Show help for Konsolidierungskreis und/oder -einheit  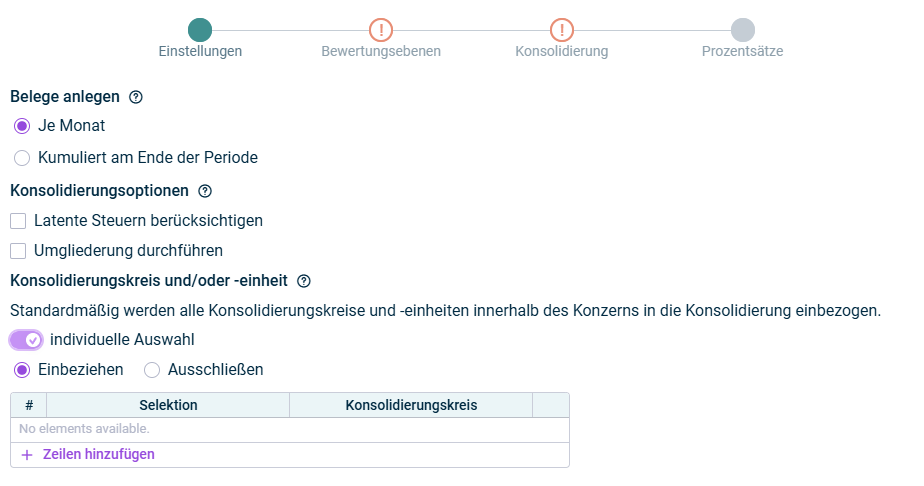click(x=304, y=282)
